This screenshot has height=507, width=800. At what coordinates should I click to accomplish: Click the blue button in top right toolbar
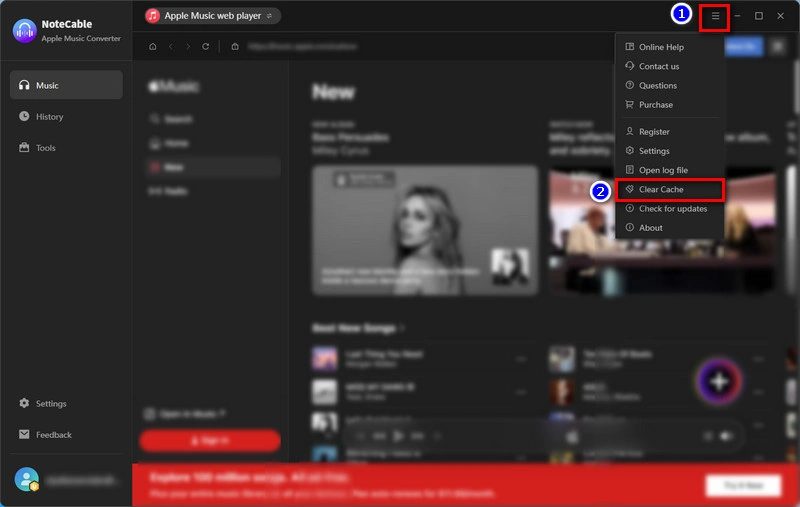(744, 46)
